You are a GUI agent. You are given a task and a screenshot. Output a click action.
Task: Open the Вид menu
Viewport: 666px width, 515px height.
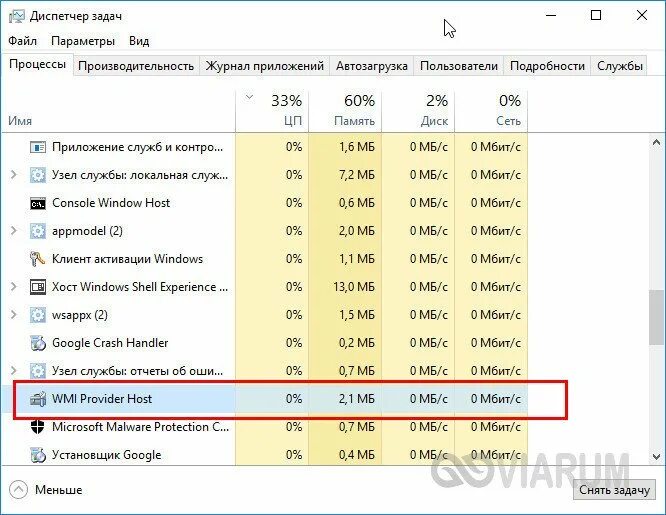coord(139,41)
